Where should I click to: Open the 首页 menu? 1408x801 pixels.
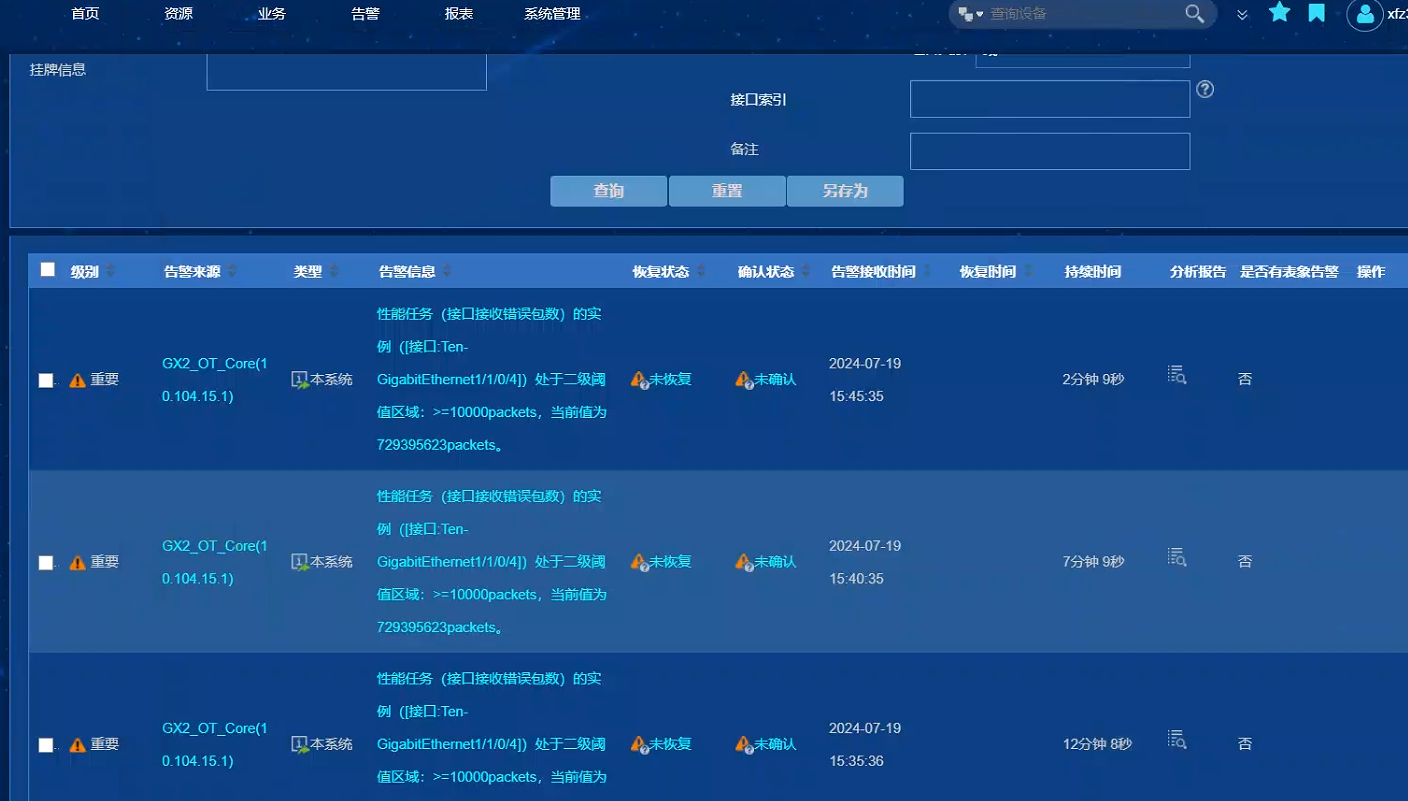[x=85, y=14]
